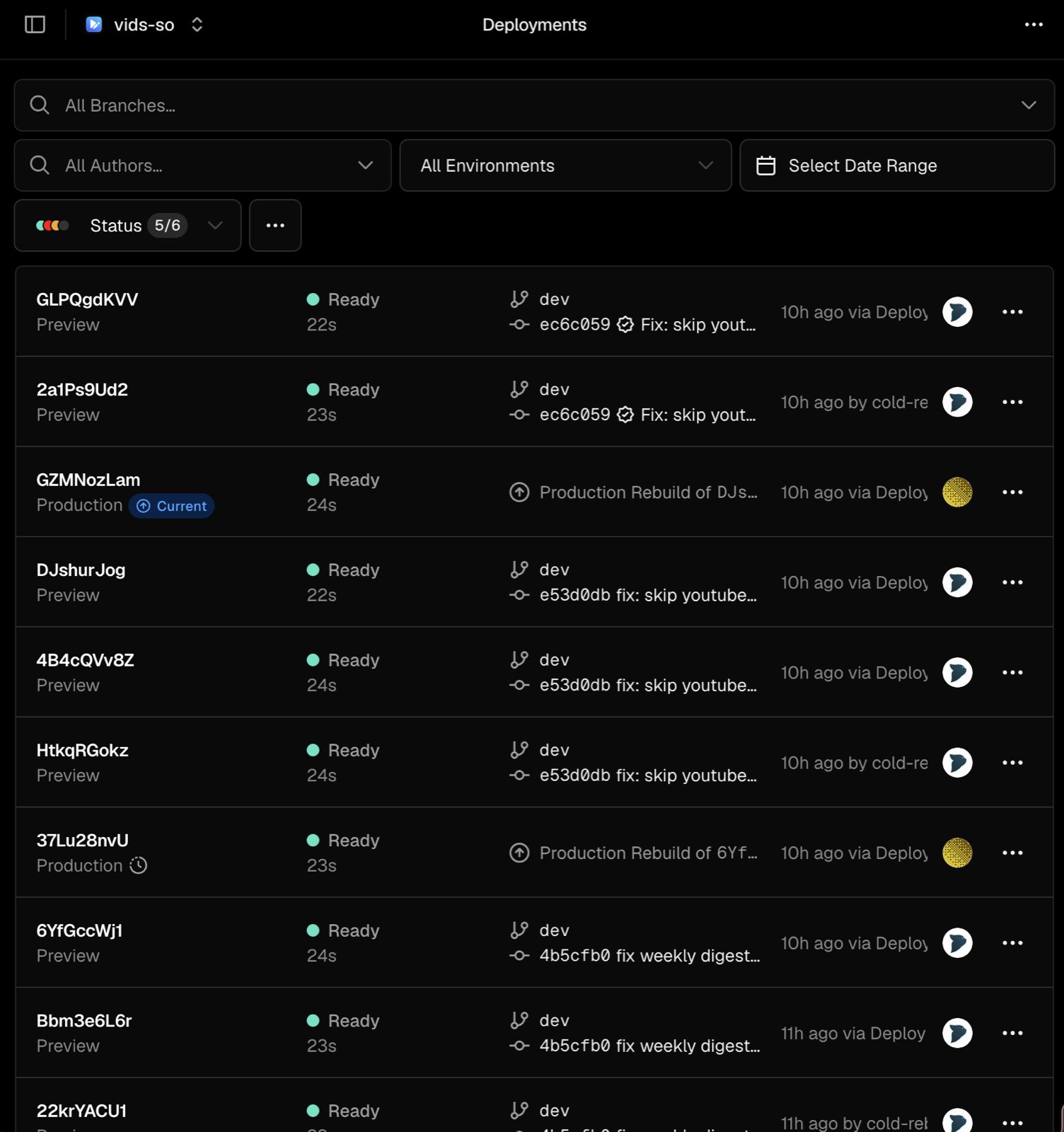Open deployment DJshurJog

(x=81, y=570)
